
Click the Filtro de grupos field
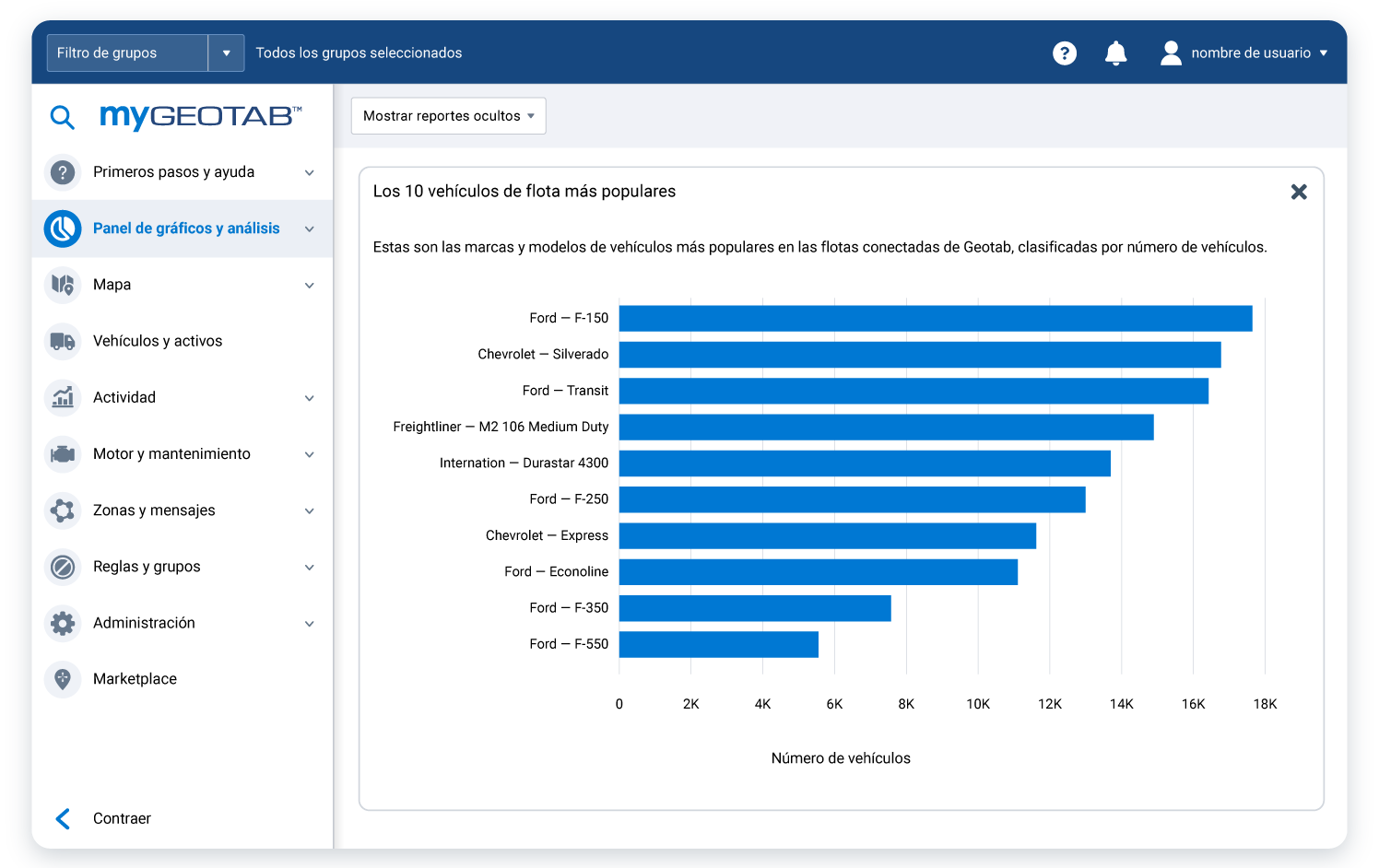tap(127, 53)
